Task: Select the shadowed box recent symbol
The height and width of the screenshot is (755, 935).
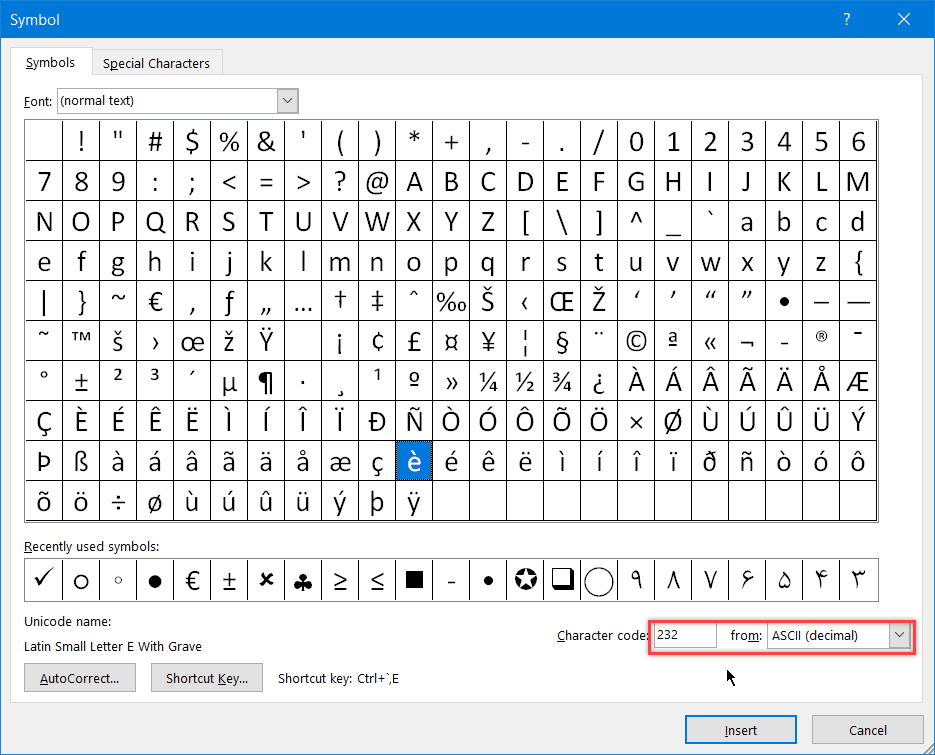Action: click(562, 580)
